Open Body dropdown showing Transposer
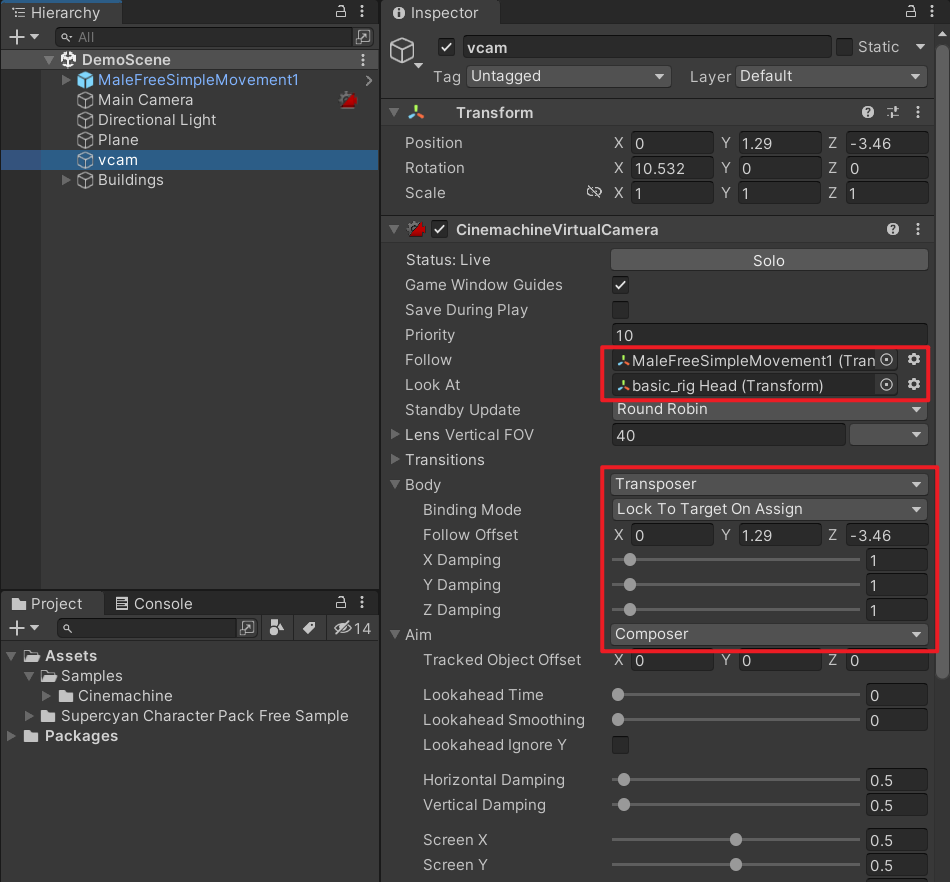Image resolution: width=950 pixels, height=882 pixels. click(769, 484)
